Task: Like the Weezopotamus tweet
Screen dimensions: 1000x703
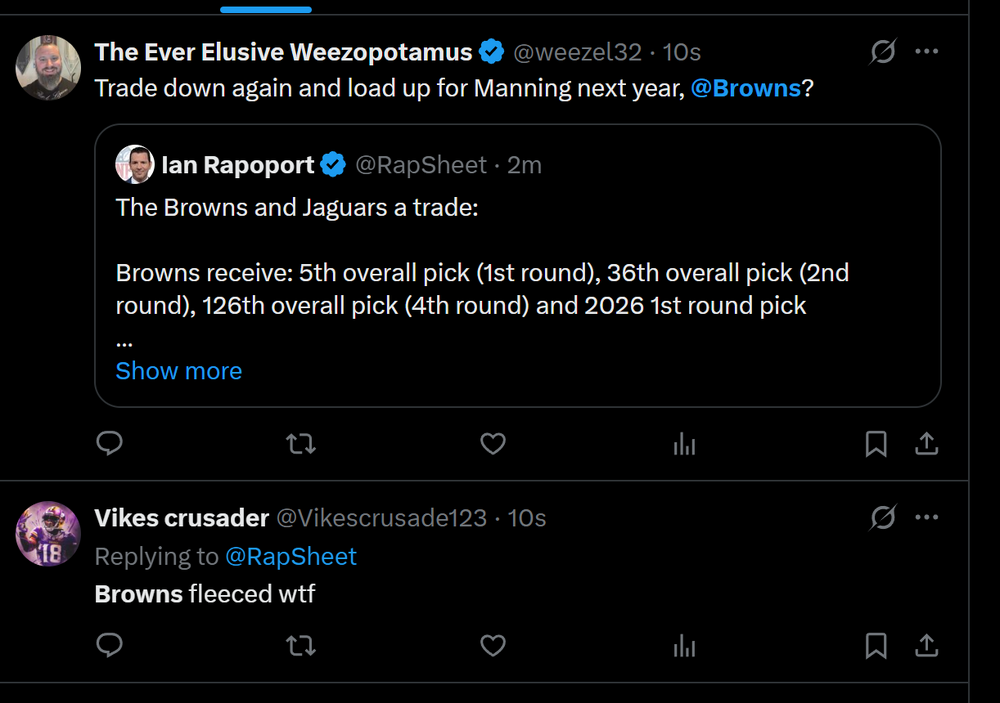Action: pos(493,443)
